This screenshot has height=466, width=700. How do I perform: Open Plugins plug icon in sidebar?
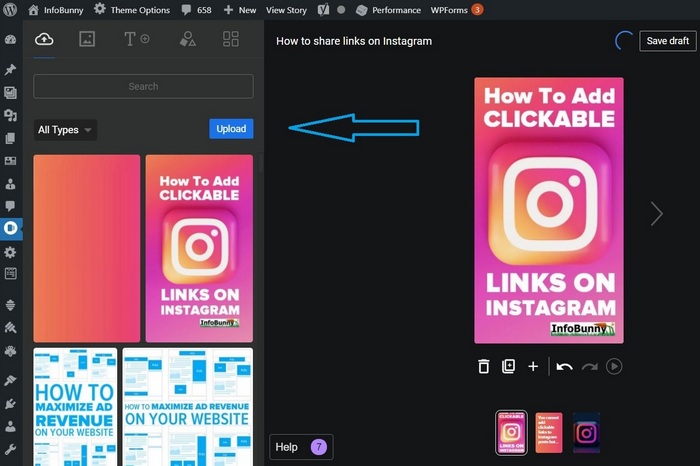pos(10,404)
